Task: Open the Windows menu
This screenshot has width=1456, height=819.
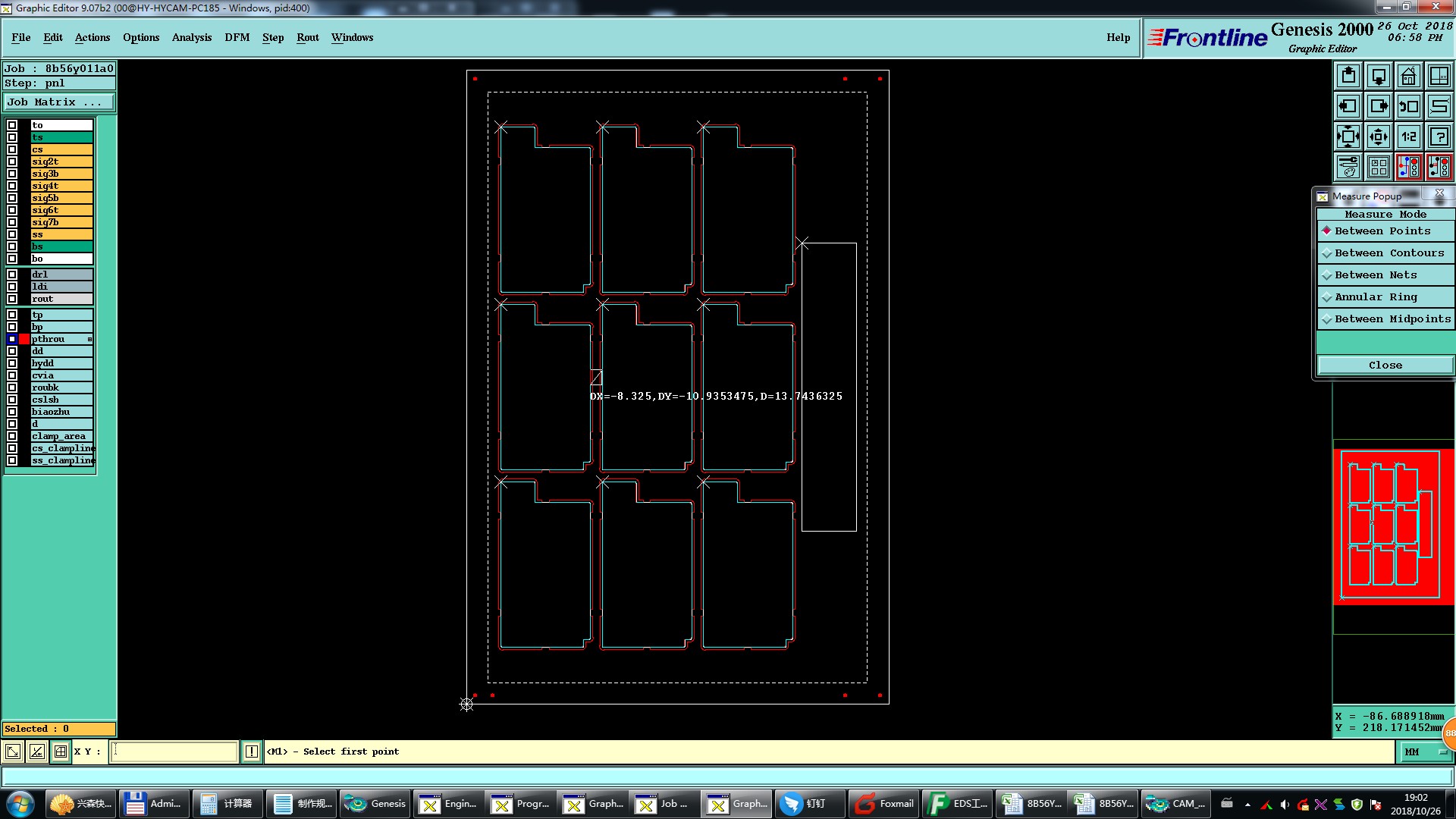Action: [352, 38]
